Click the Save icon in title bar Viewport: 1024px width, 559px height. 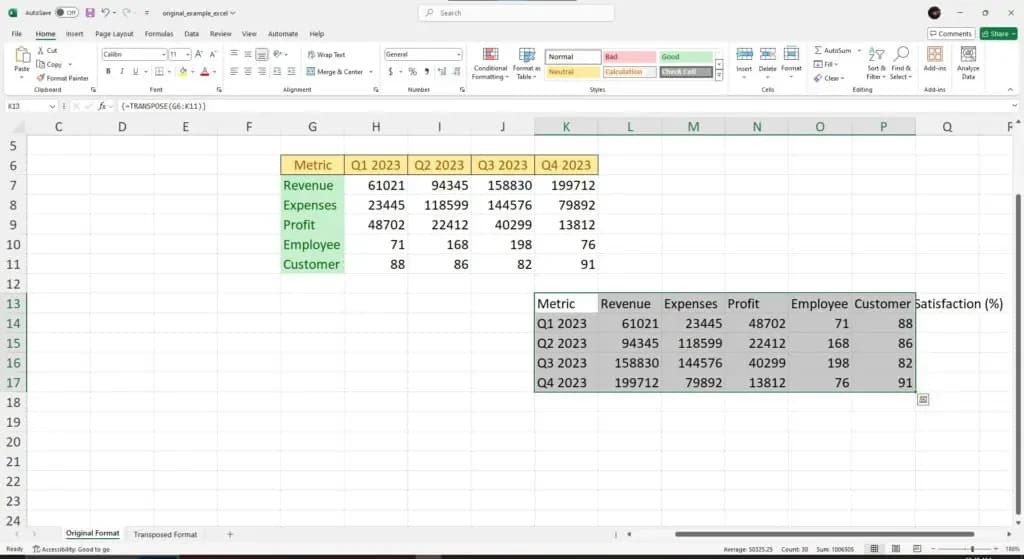click(90, 12)
